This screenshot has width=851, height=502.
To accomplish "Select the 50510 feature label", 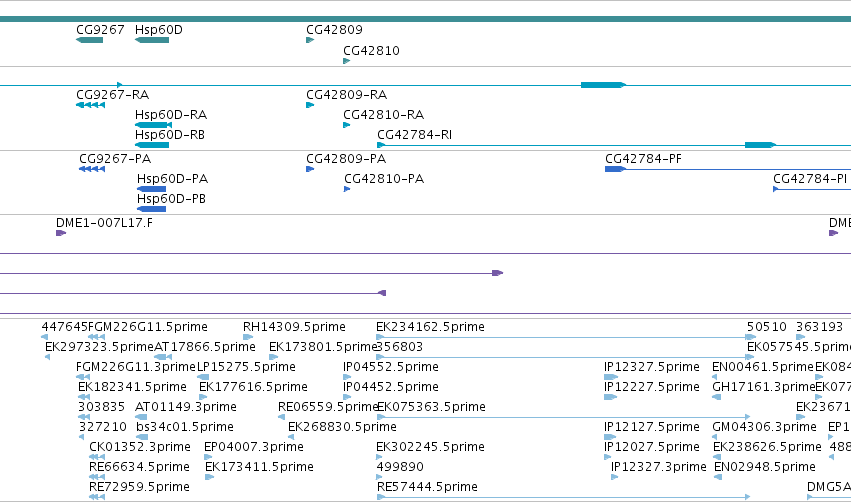I will coord(766,327).
